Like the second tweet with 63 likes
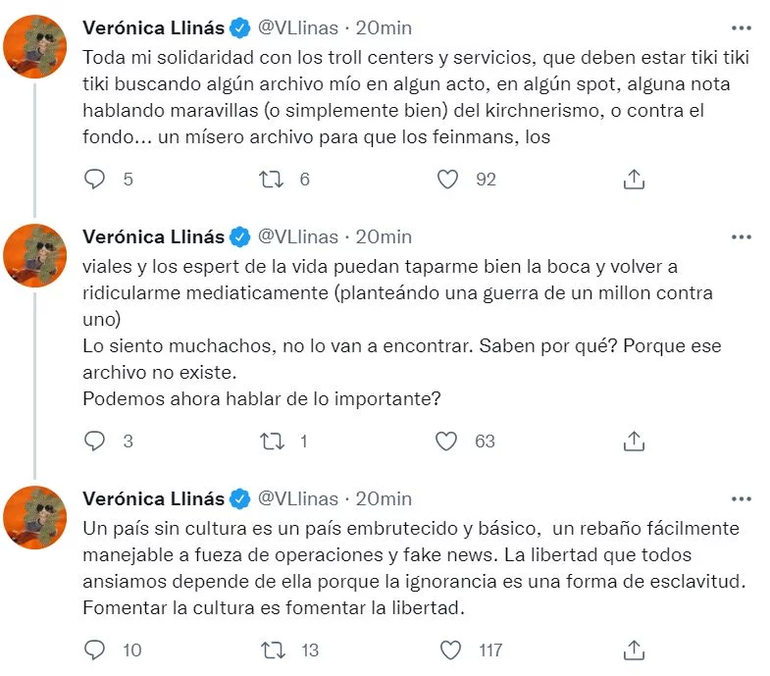 449,441
